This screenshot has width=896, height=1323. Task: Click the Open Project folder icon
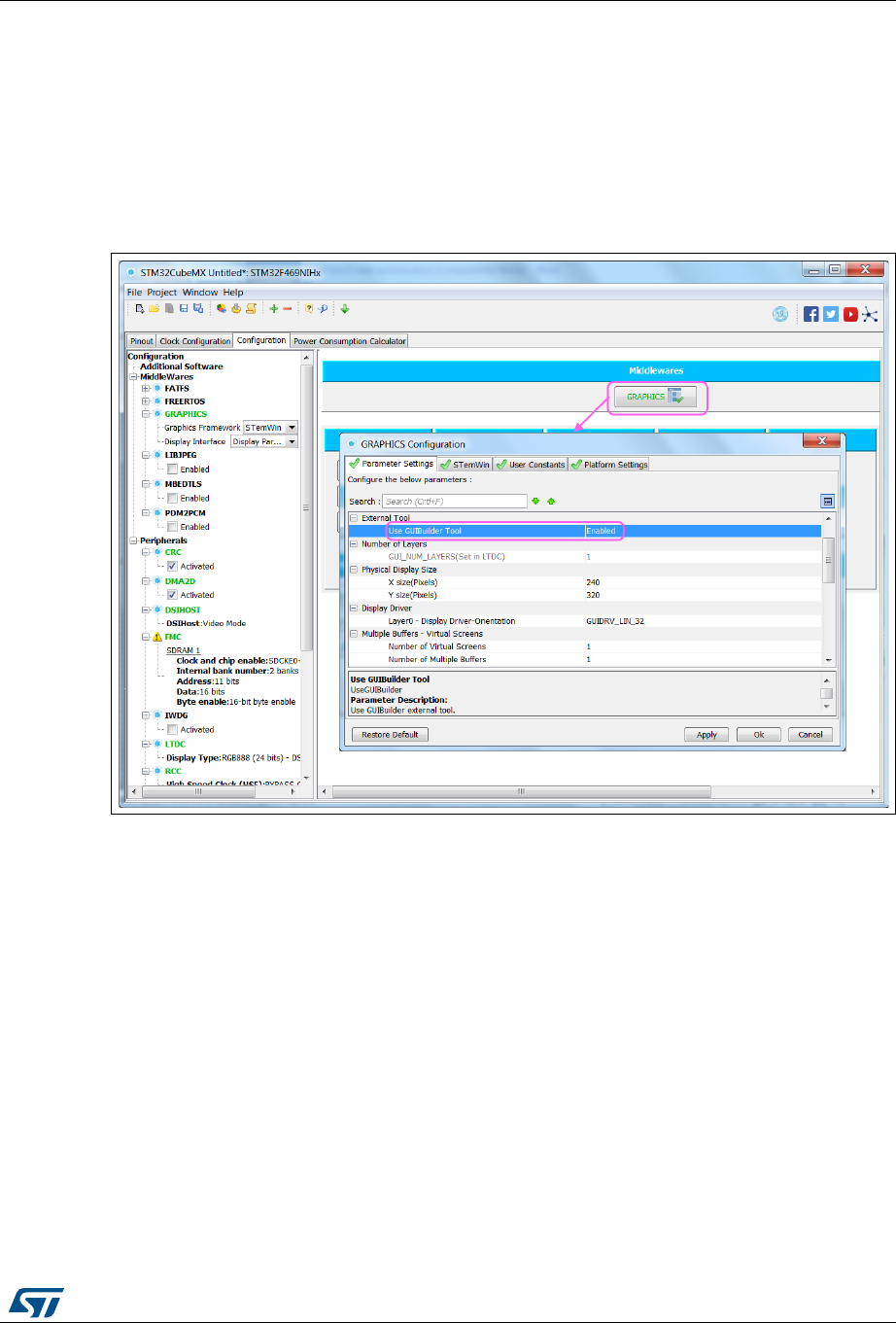[x=154, y=308]
